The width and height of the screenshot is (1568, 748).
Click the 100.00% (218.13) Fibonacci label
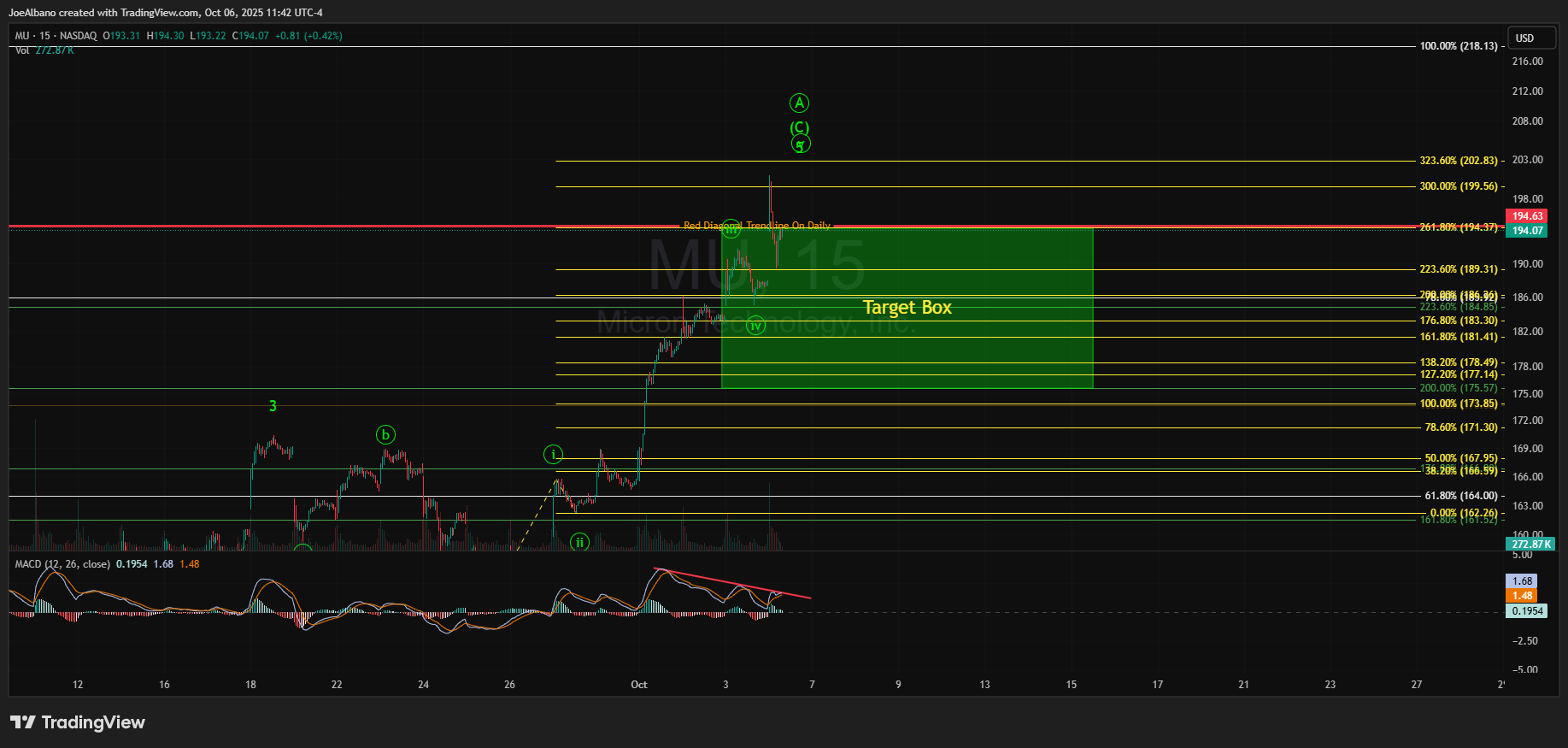pos(1459,46)
